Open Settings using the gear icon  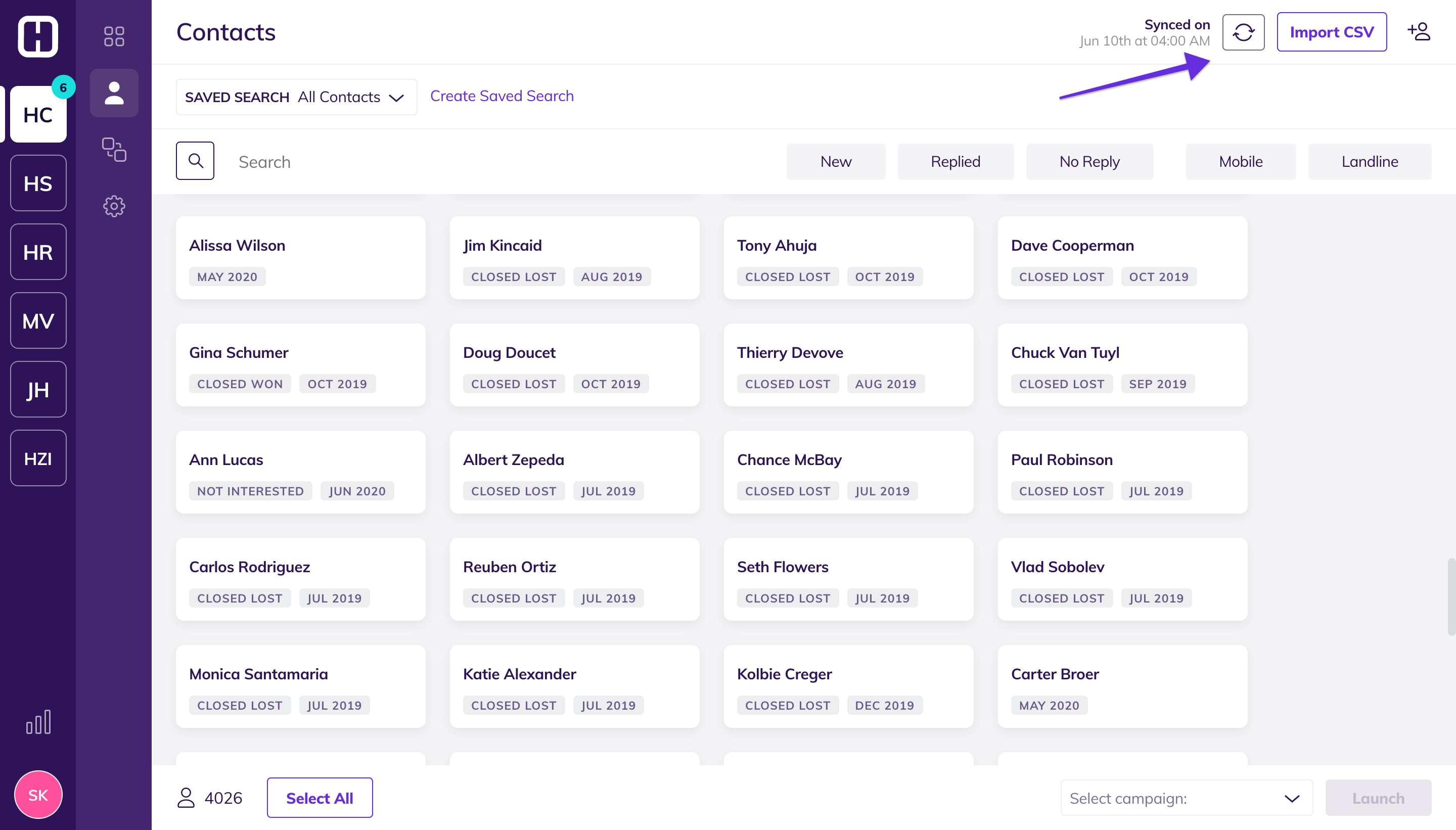tap(114, 206)
